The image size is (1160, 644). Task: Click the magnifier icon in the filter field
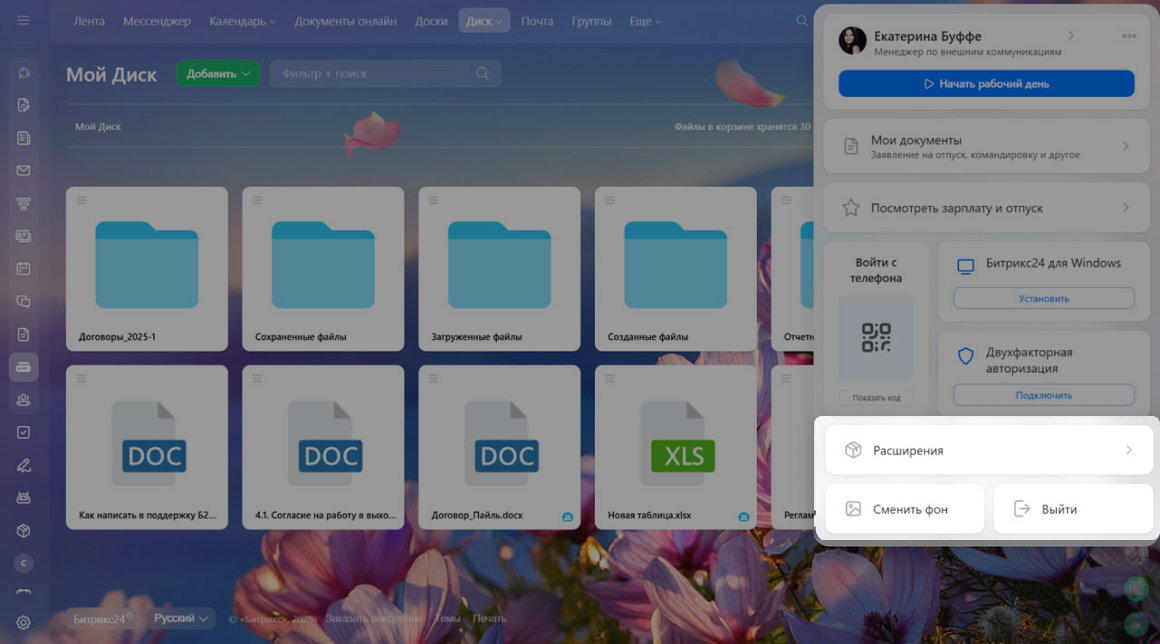click(483, 73)
